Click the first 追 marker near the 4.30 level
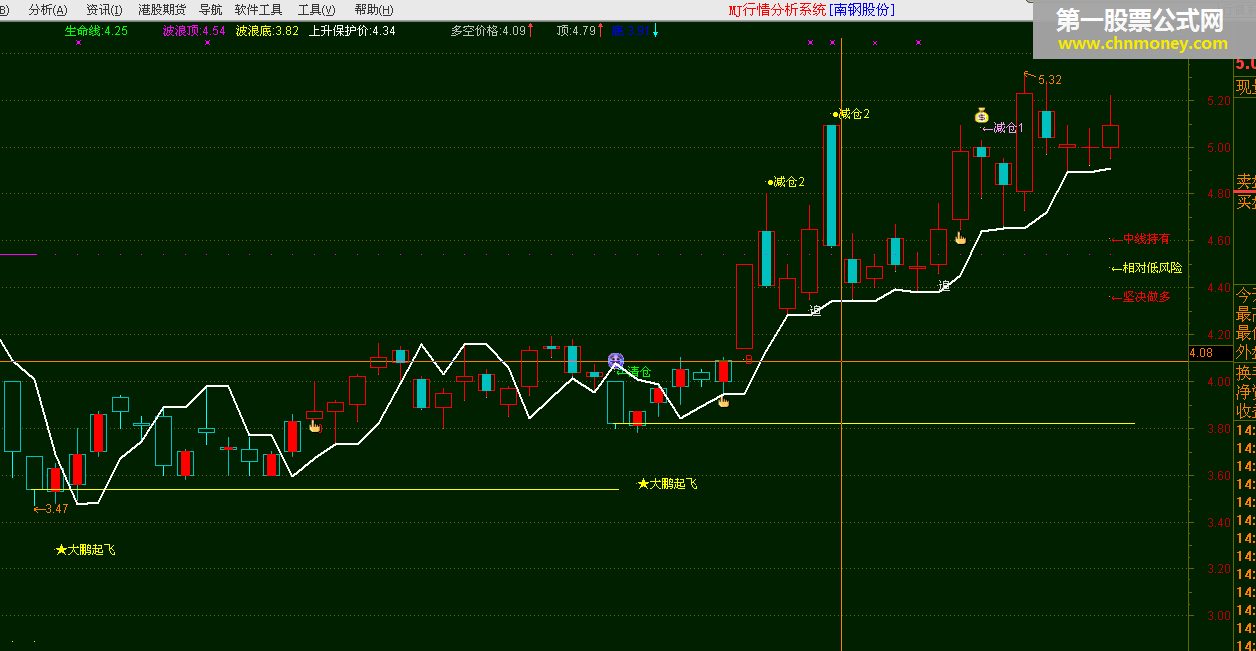The image size is (1256, 651). point(815,311)
